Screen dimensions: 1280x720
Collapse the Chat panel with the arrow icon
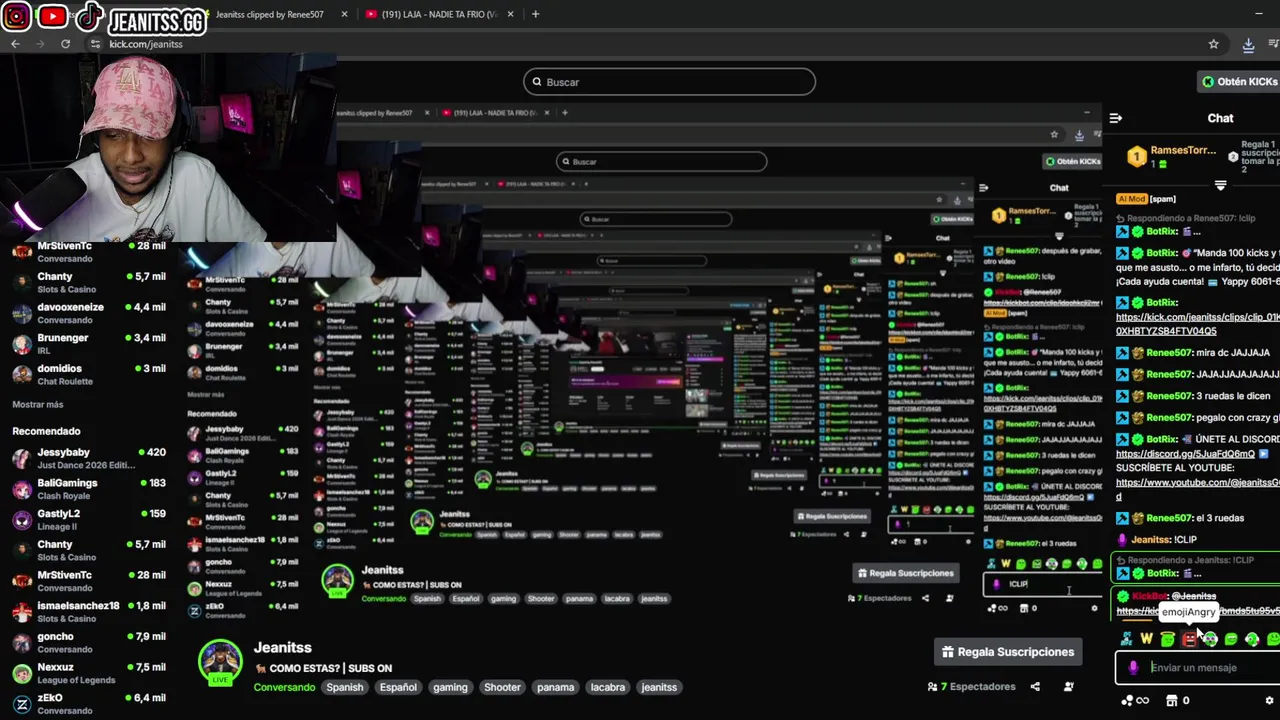[1116, 118]
